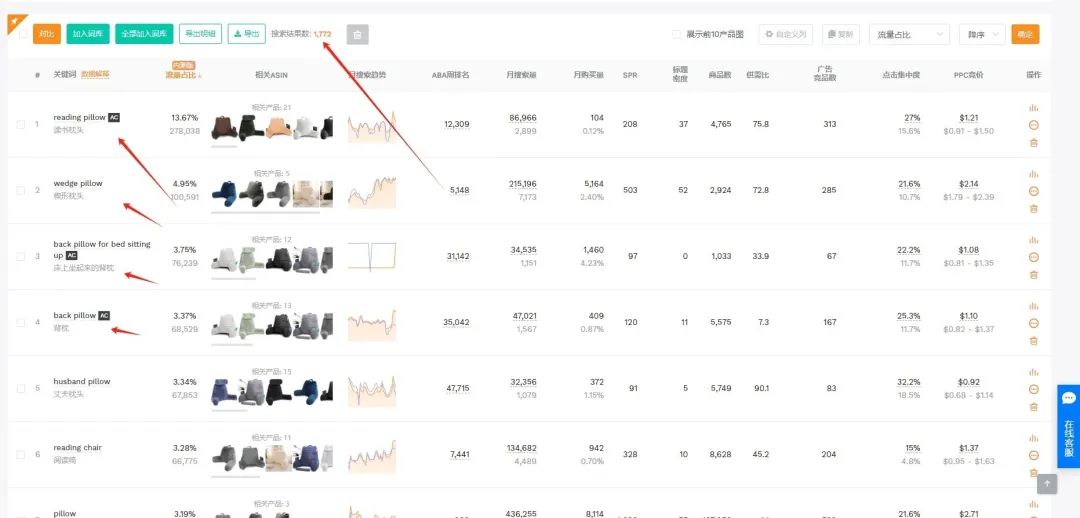Click minus-circle icon in wedge pillow row
This screenshot has width=1080, height=518.
[1033, 191]
